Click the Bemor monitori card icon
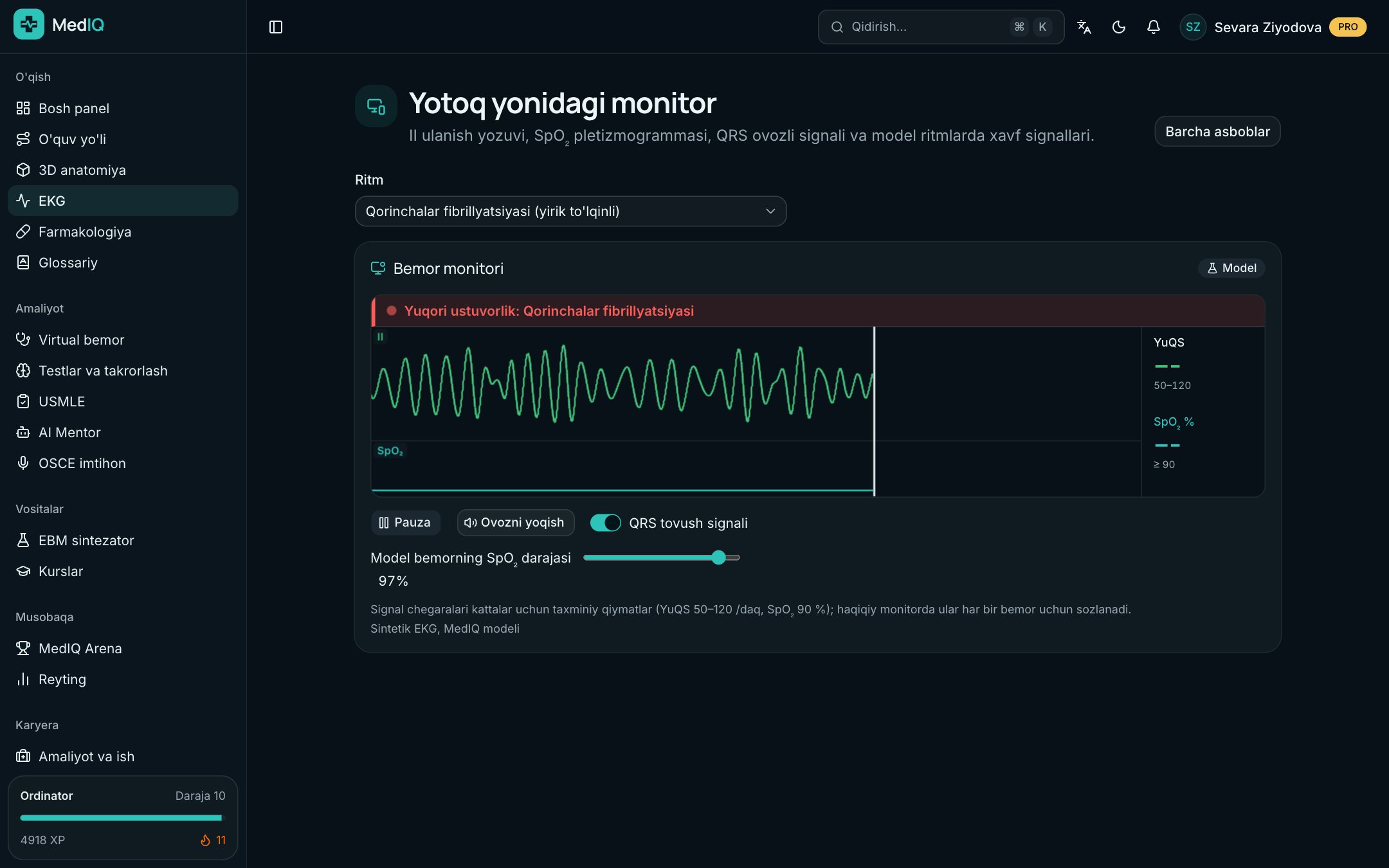The image size is (1389, 868). pyautogui.click(x=377, y=268)
